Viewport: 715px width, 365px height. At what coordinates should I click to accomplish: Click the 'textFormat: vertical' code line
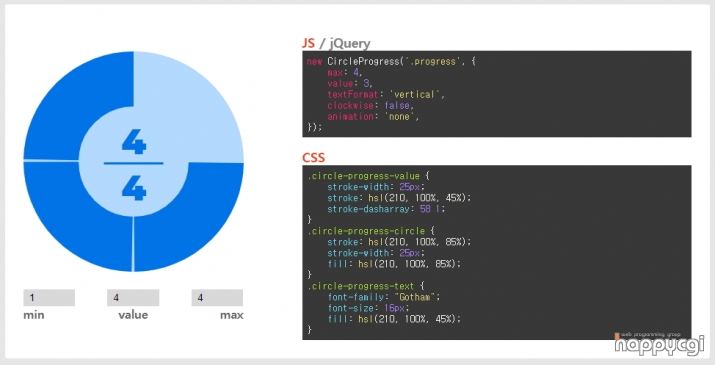tap(386, 94)
